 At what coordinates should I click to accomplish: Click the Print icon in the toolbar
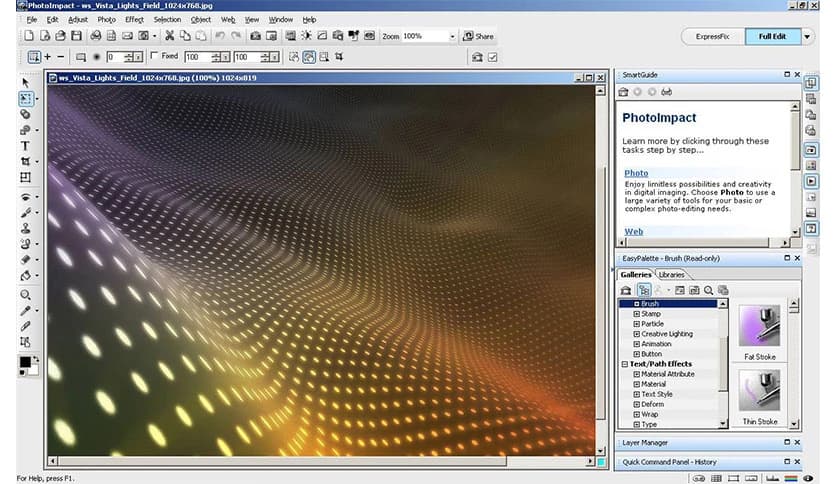pos(95,36)
